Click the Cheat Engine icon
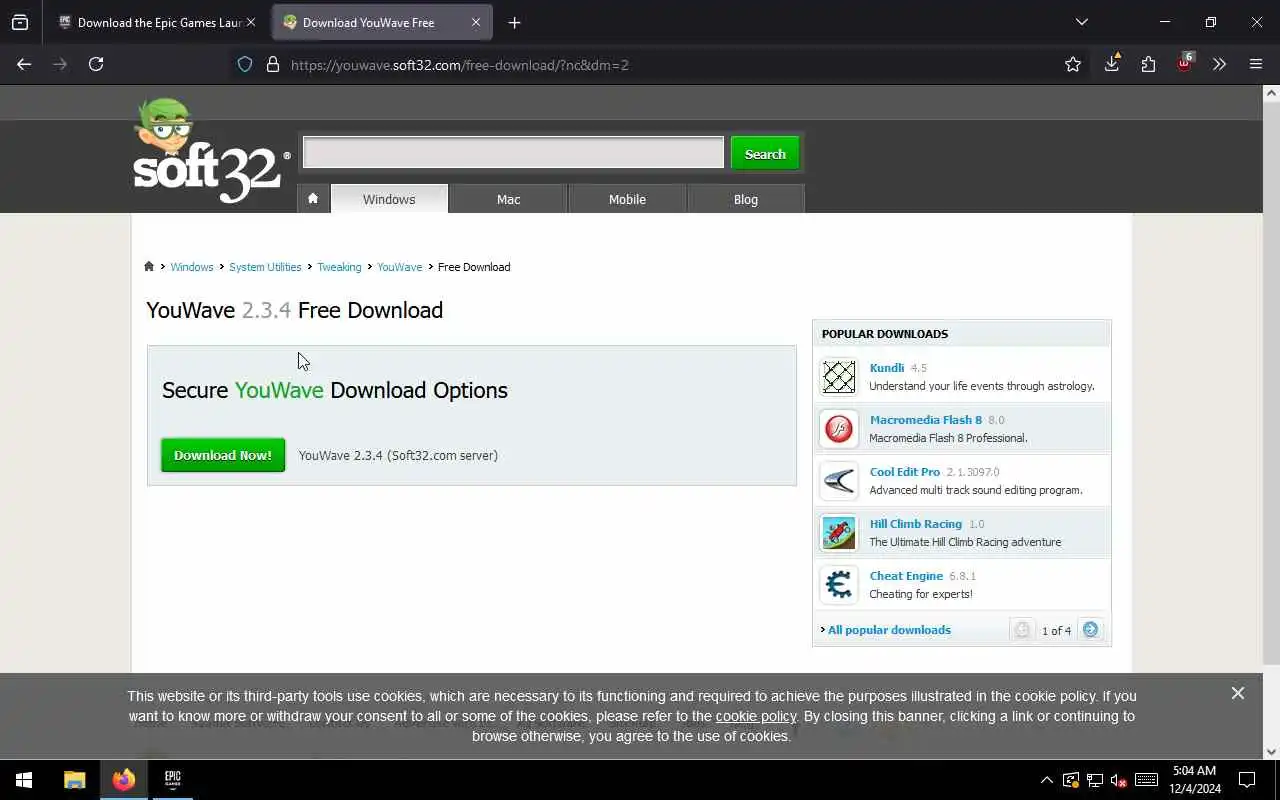 coord(839,585)
